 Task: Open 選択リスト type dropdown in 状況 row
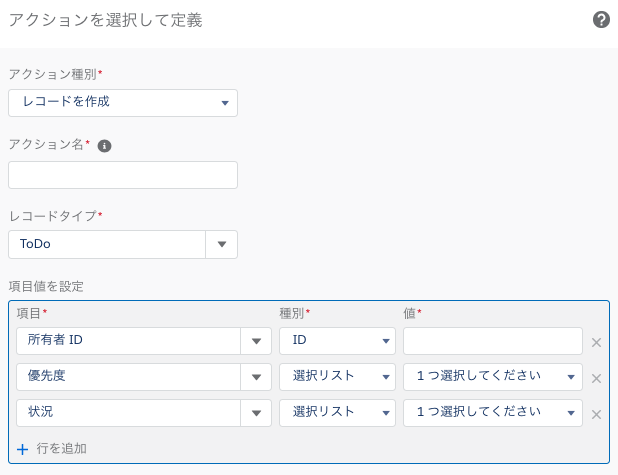click(x=337, y=413)
